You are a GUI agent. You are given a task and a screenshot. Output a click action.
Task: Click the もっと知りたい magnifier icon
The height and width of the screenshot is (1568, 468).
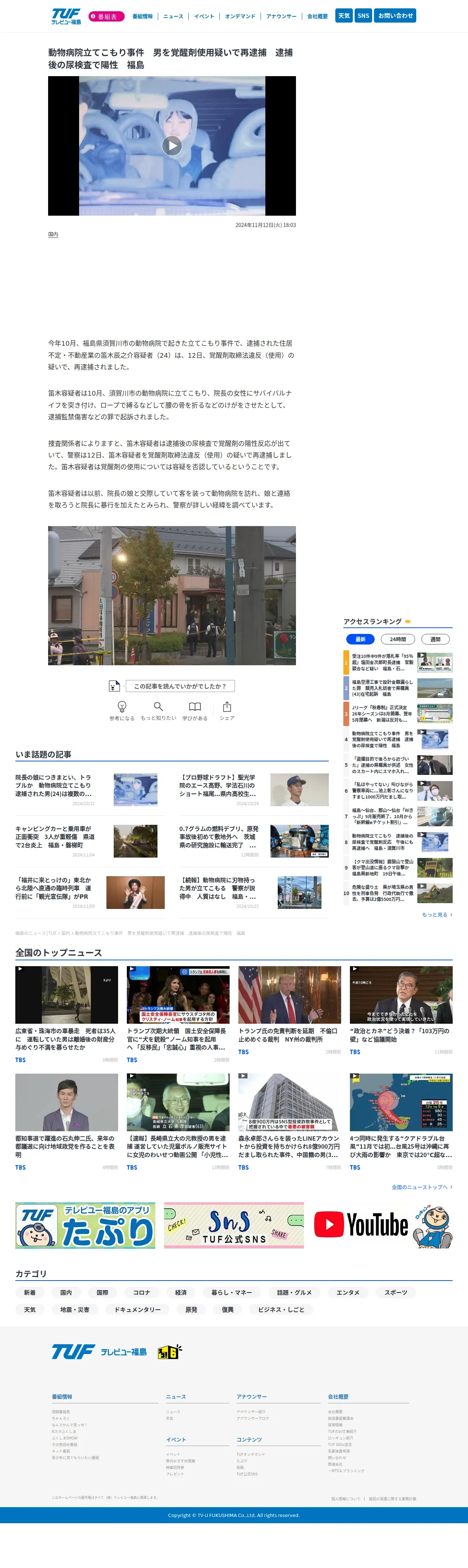click(x=159, y=706)
